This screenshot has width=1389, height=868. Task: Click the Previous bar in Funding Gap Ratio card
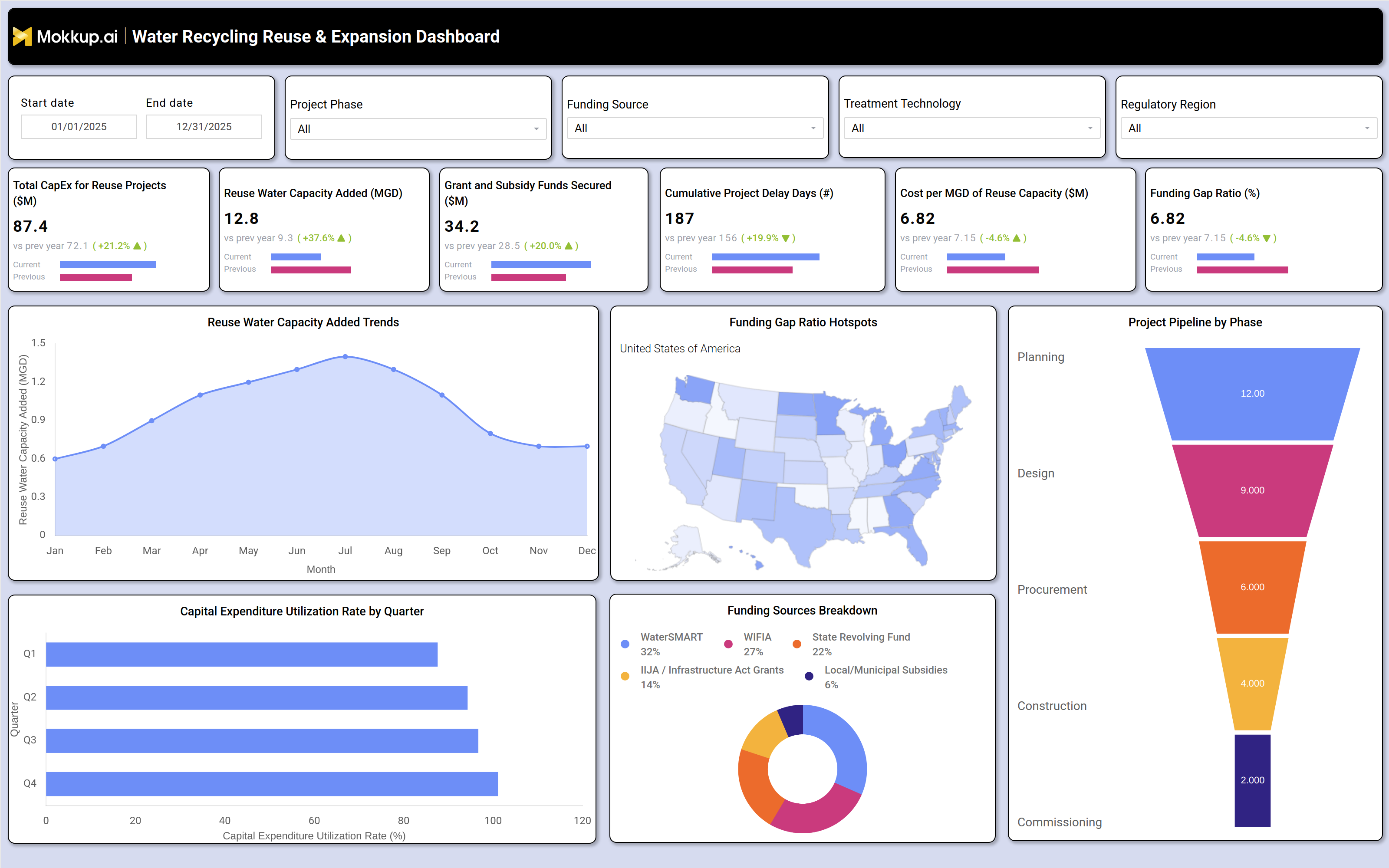[x=1242, y=270]
